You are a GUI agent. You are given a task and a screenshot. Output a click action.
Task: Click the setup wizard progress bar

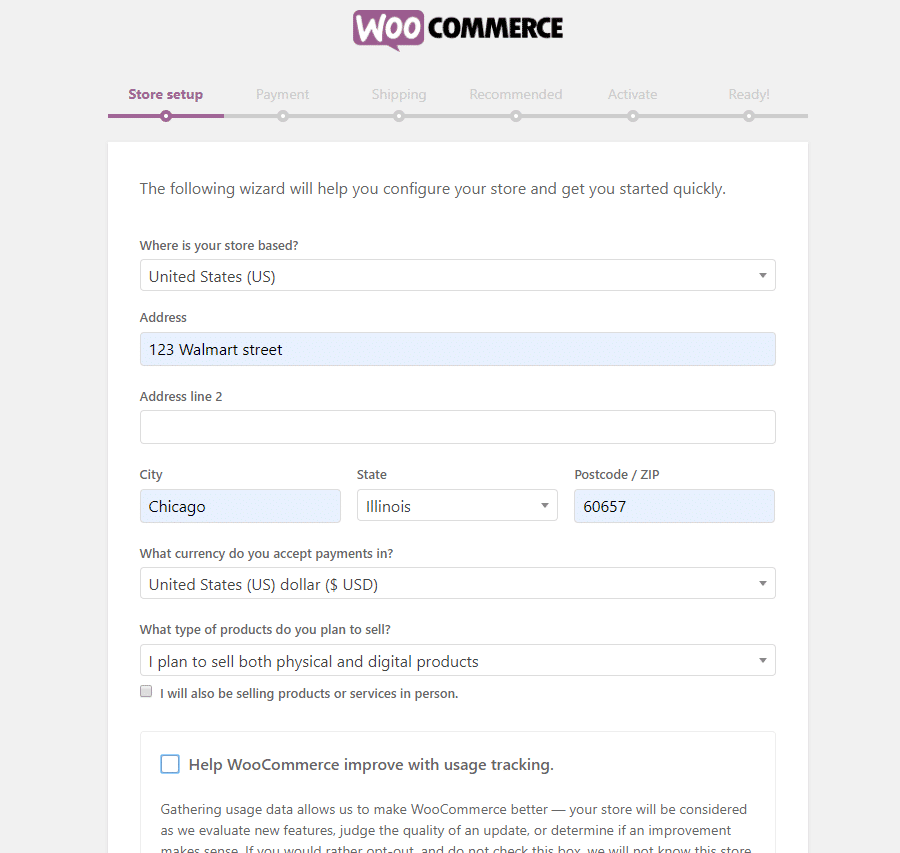(457, 116)
